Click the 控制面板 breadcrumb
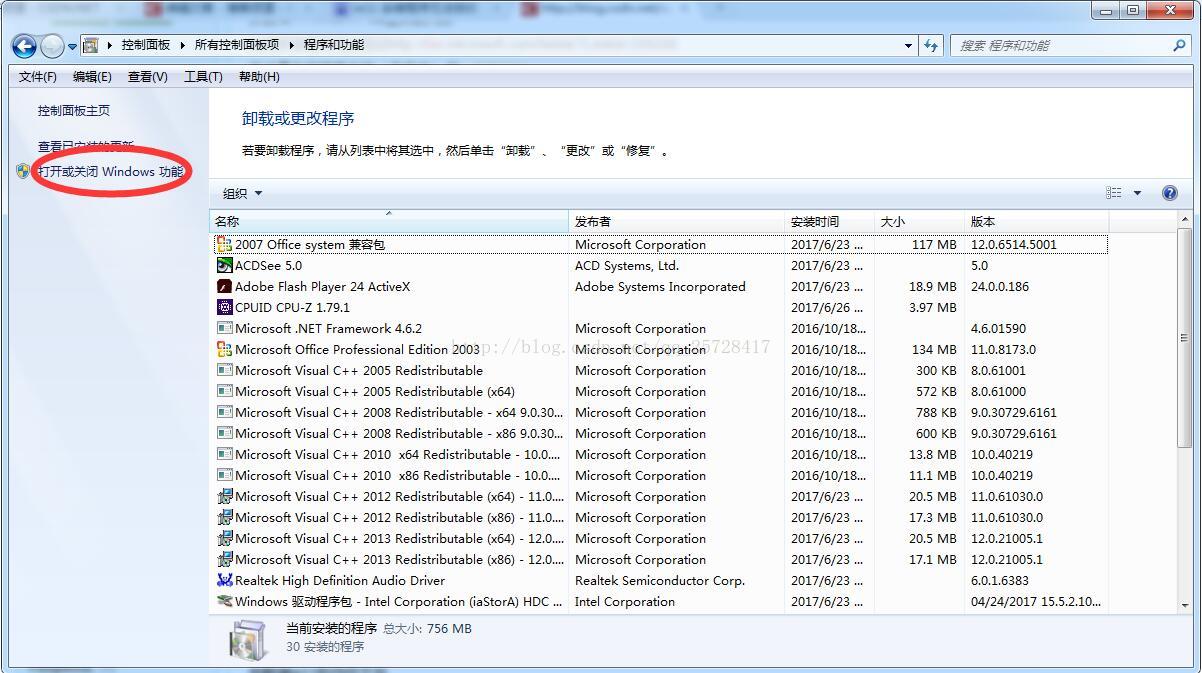The height and width of the screenshot is (673, 1202). 146,45
